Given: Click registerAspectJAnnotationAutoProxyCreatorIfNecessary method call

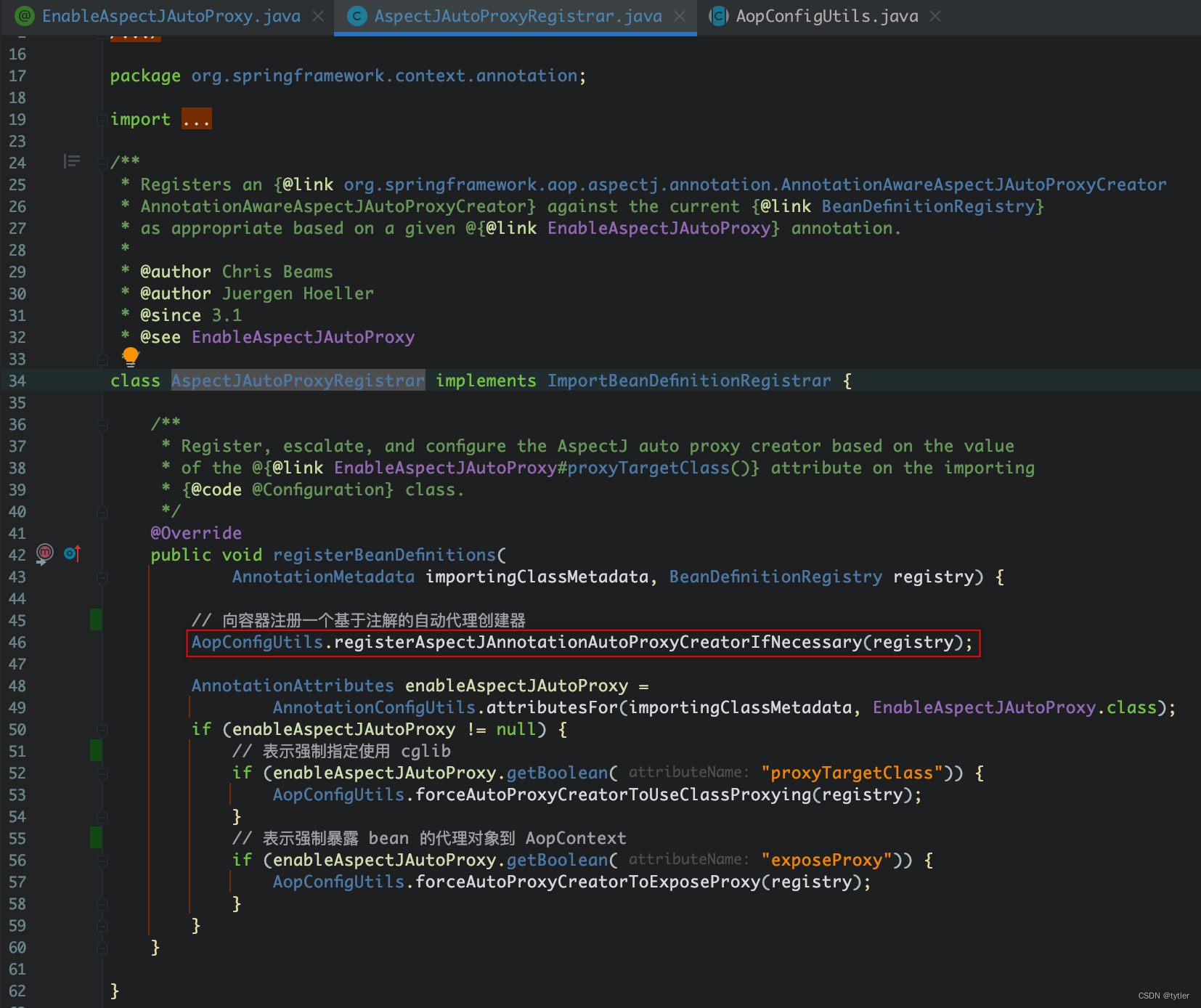Looking at the screenshot, I should click(598, 642).
